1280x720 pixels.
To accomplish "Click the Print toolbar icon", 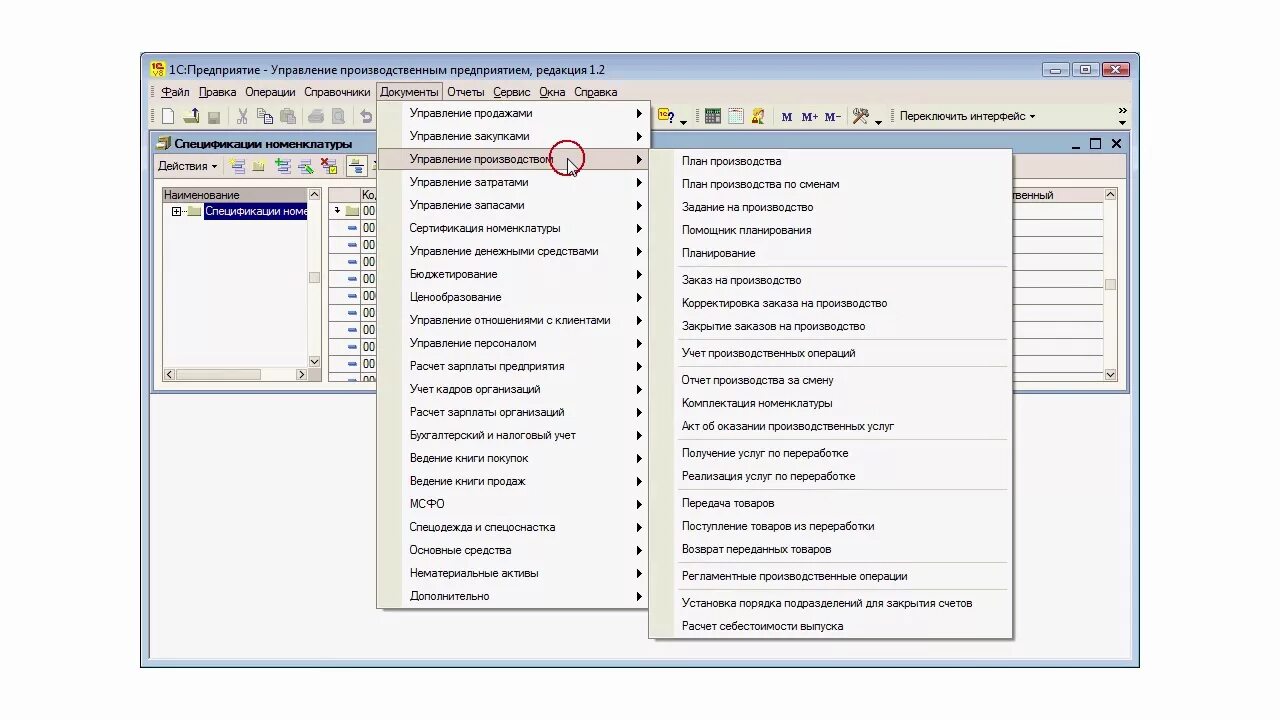I will 316,117.
